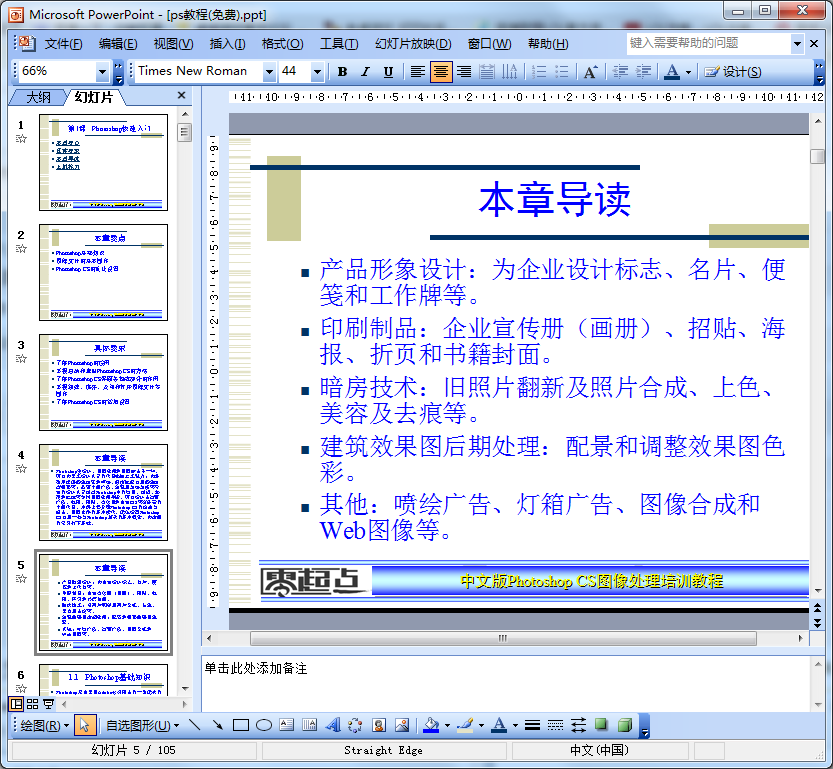Select slide 3 thumbnail
Viewport: 833px width, 769px height.
pos(104,382)
